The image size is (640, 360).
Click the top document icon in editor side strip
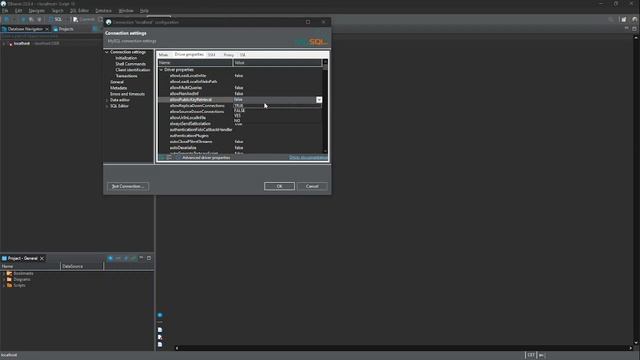160,330
